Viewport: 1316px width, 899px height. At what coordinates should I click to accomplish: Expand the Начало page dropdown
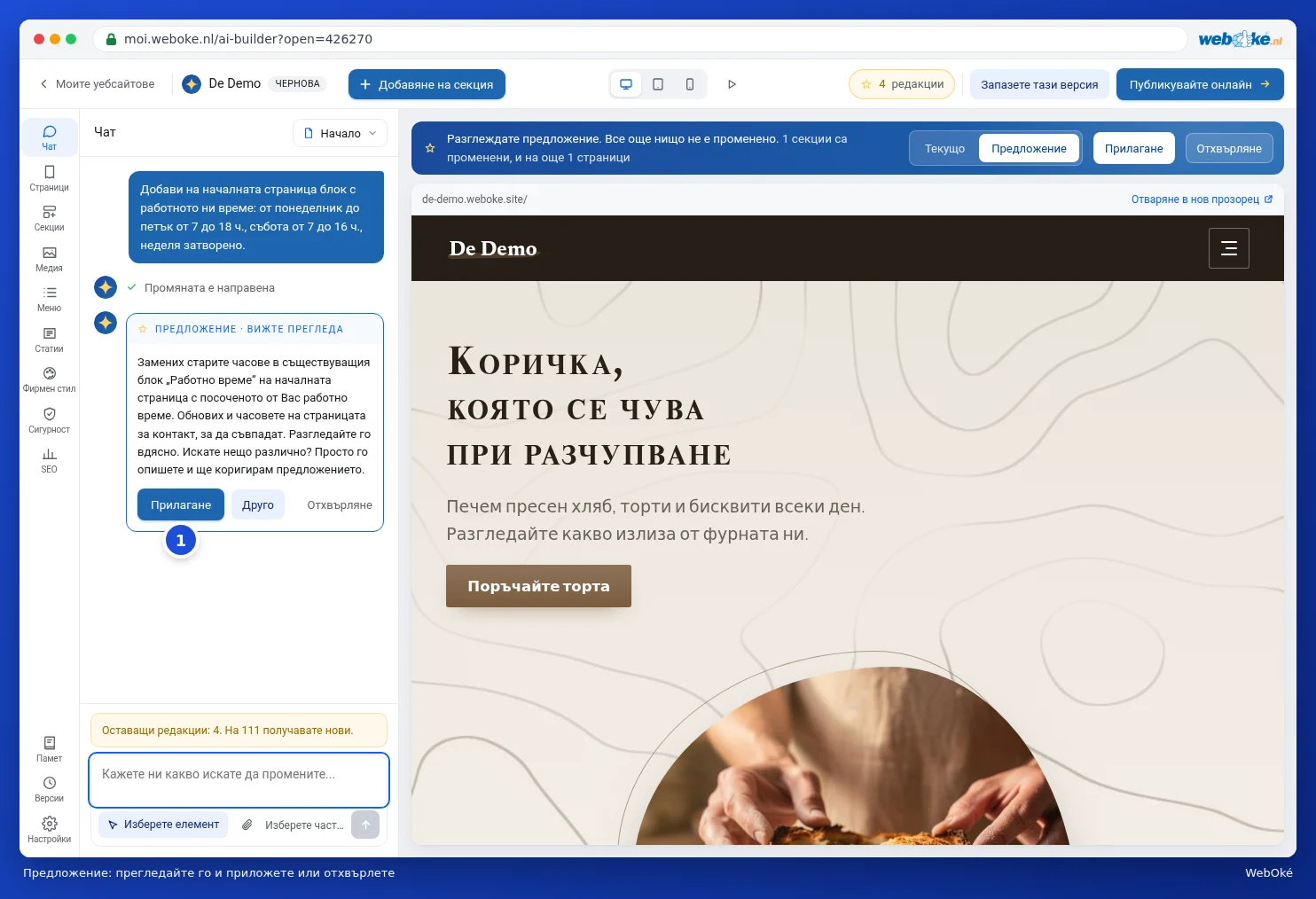340,133
